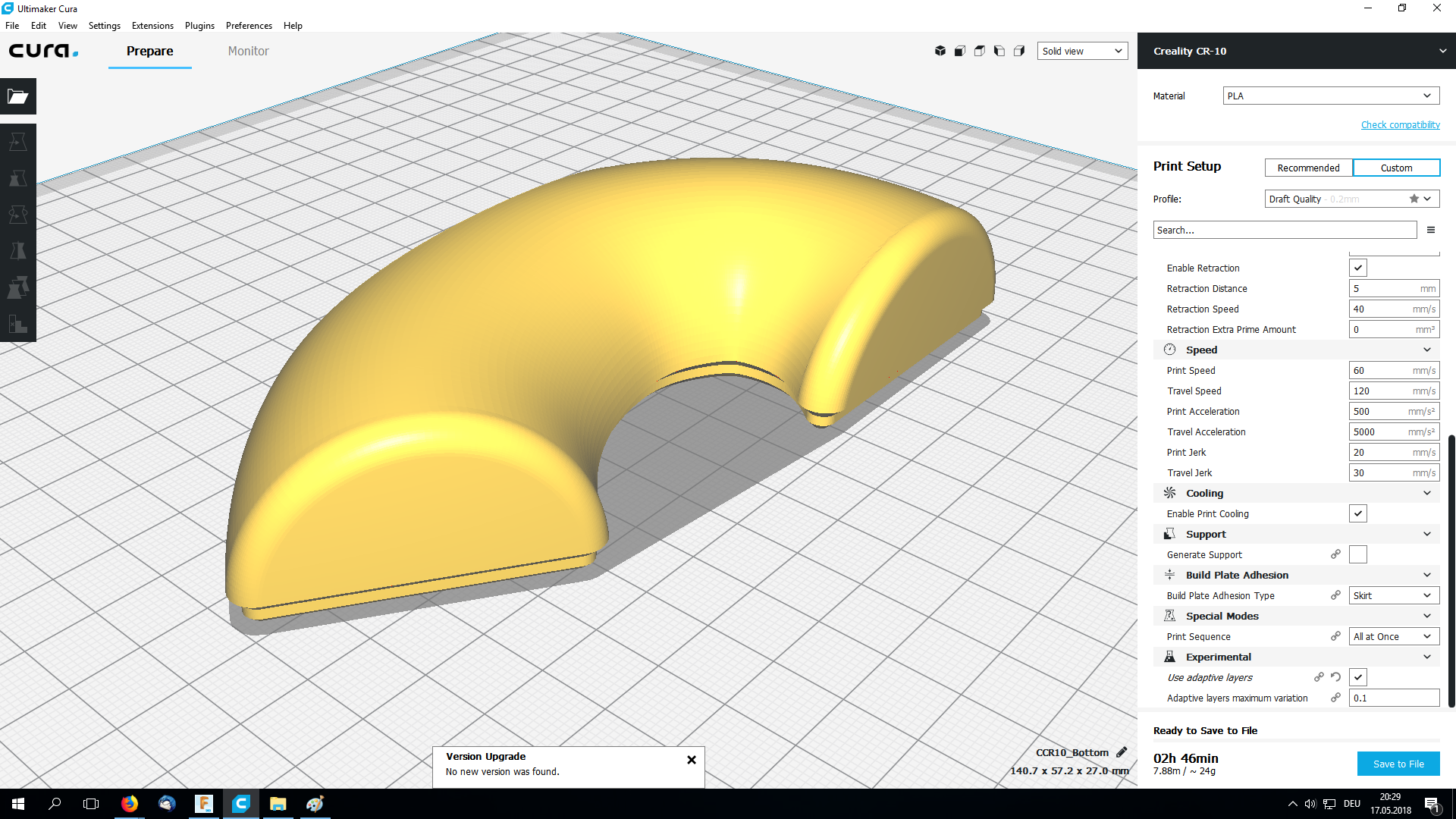The width and height of the screenshot is (1456, 819).
Task: Switch Print Setup to Recommended mode
Action: (x=1308, y=168)
